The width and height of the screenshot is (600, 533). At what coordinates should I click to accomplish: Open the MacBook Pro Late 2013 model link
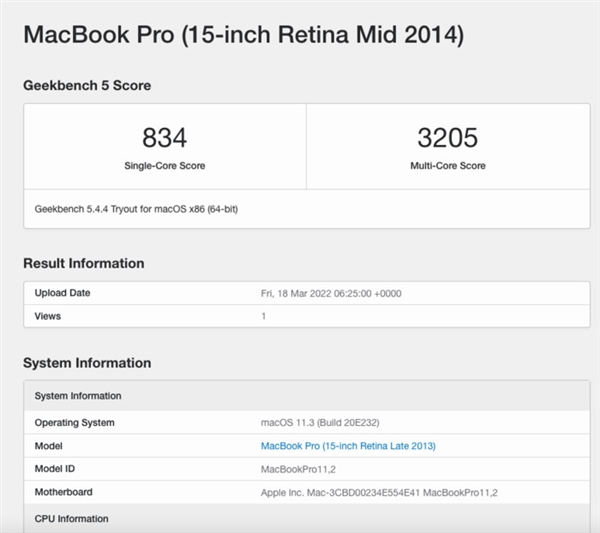(348, 446)
